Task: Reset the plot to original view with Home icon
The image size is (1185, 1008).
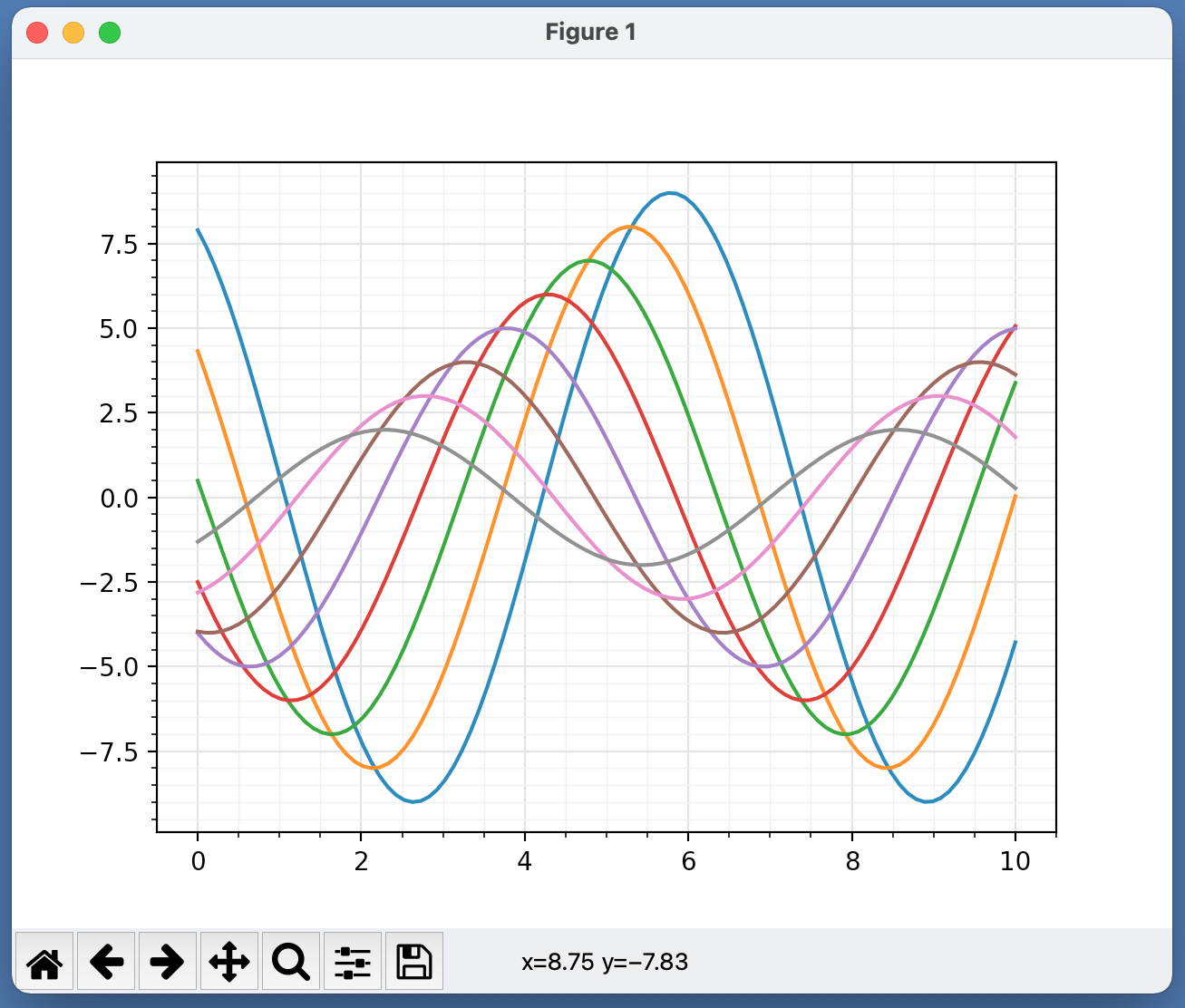Action: click(44, 961)
